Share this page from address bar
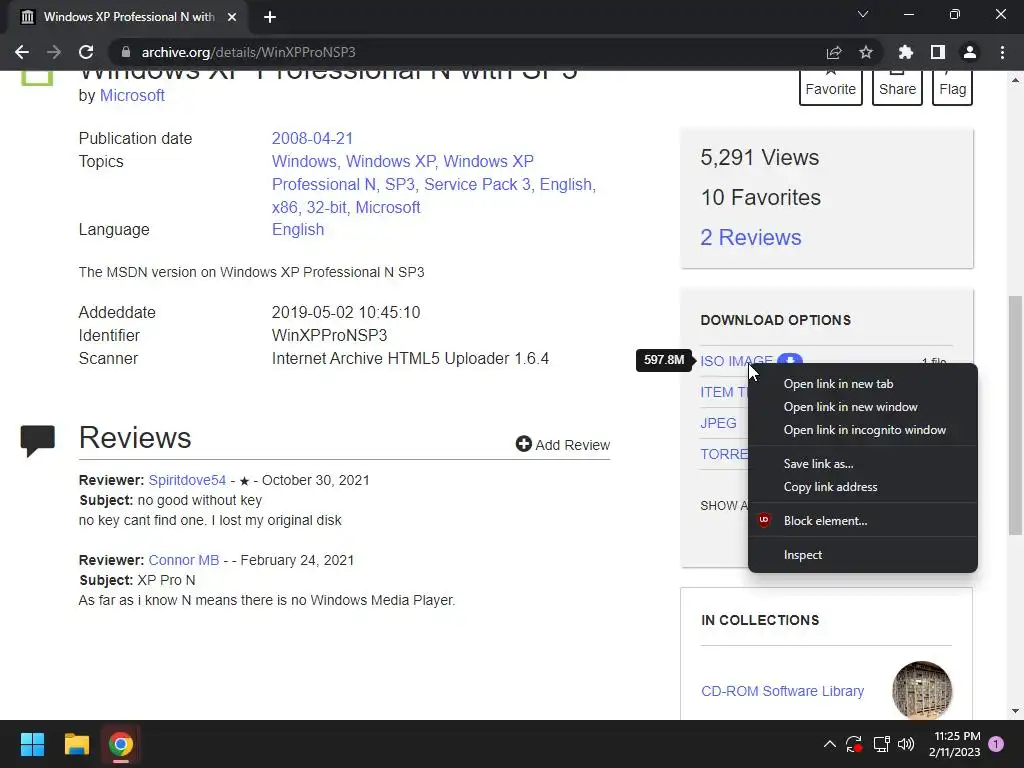The width and height of the screenshot is (1024, 768). pos(834,52)
